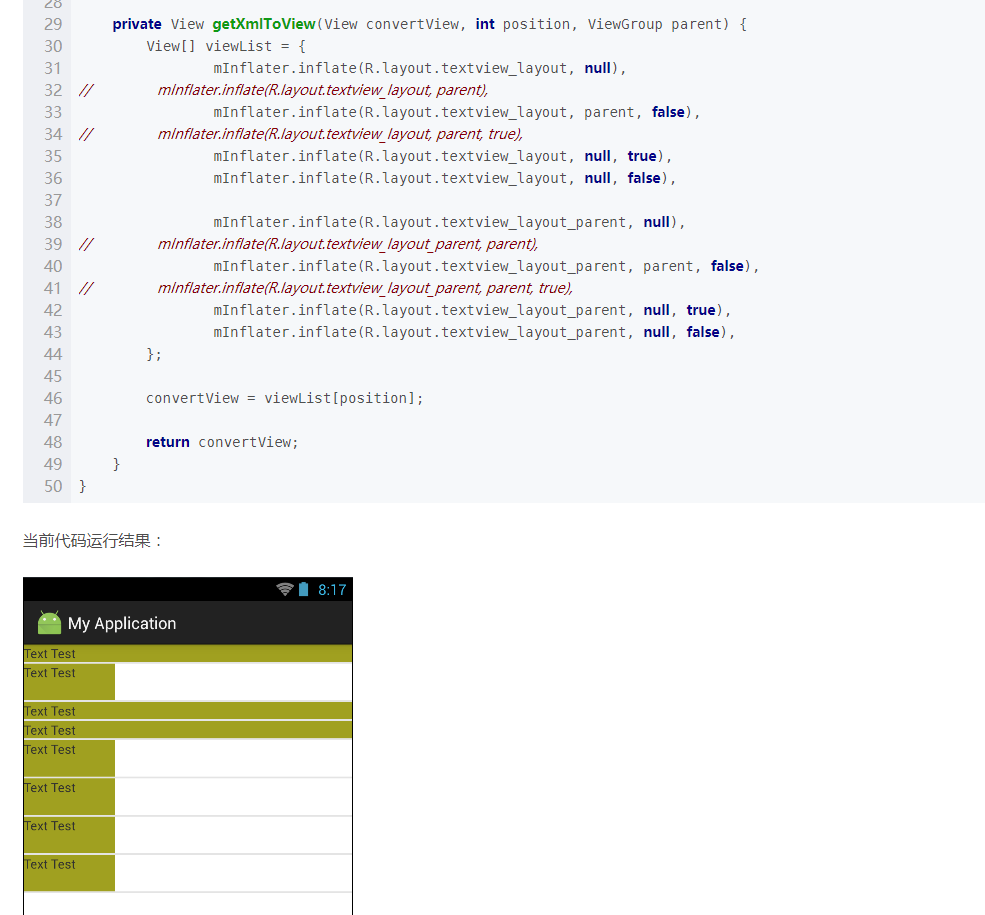Click the 'false' keyword on line 43
Viewport: 985px width, 915px height.
click(x=703, y=332)
